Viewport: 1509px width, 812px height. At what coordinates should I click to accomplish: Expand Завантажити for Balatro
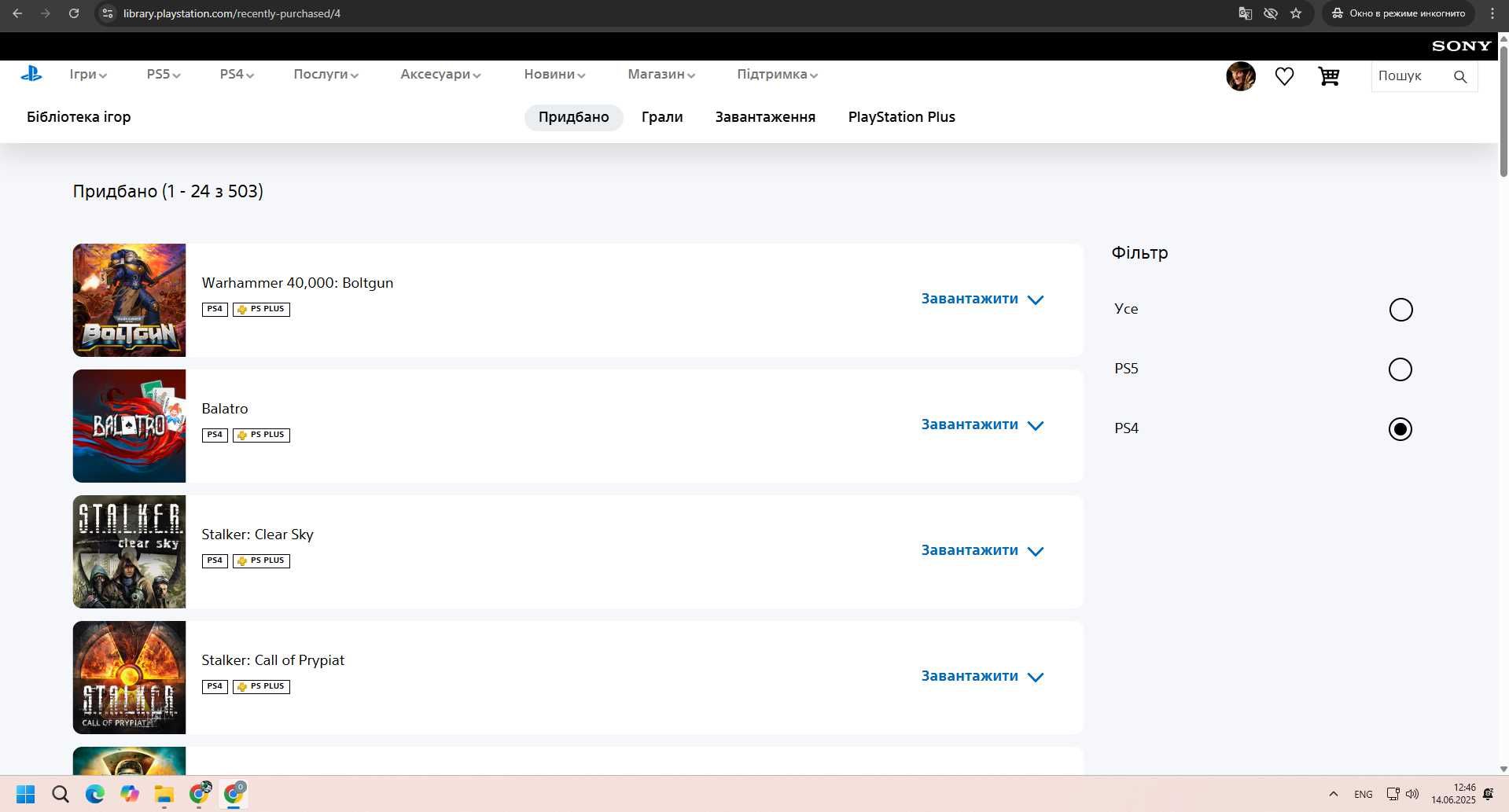point(982,424)
